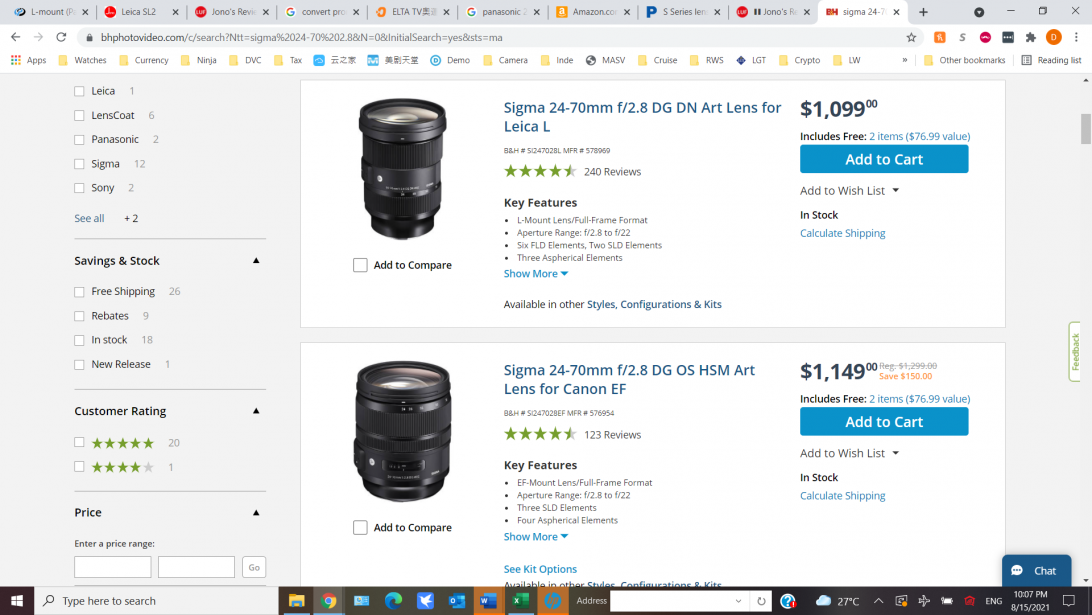Click the minimum price input field
The image size is (1092, 615).
[113, 567]
